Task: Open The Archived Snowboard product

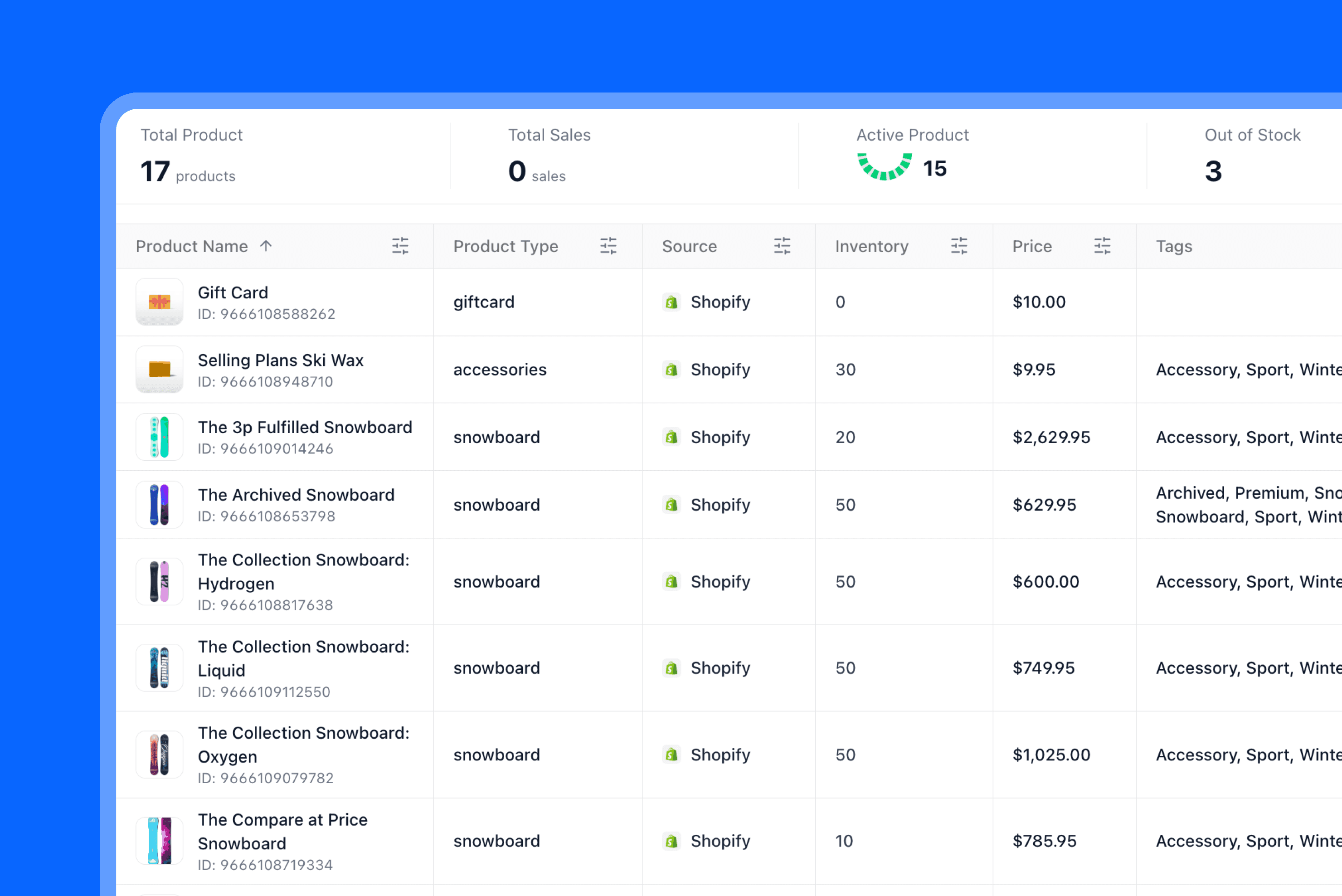Action: point(296,495)
